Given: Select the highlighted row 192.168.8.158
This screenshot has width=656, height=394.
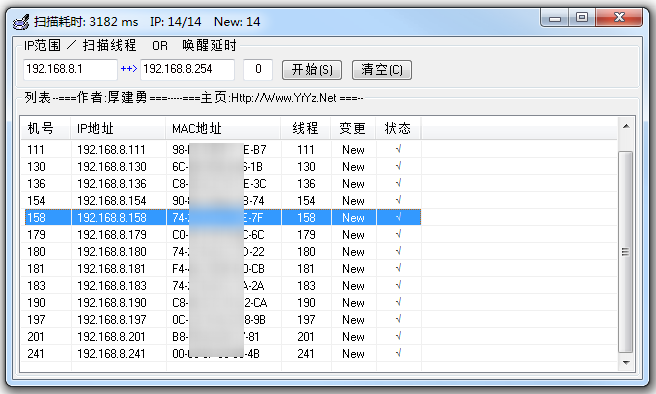Looking at the screenshot, I should (222, 217).
